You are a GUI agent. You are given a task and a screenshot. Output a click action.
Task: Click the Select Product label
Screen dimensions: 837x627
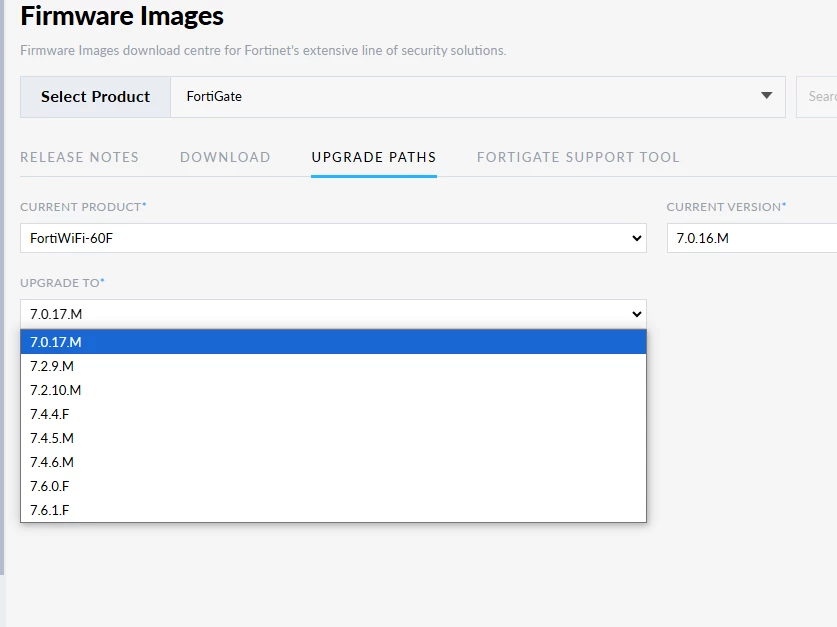[96, 97]
